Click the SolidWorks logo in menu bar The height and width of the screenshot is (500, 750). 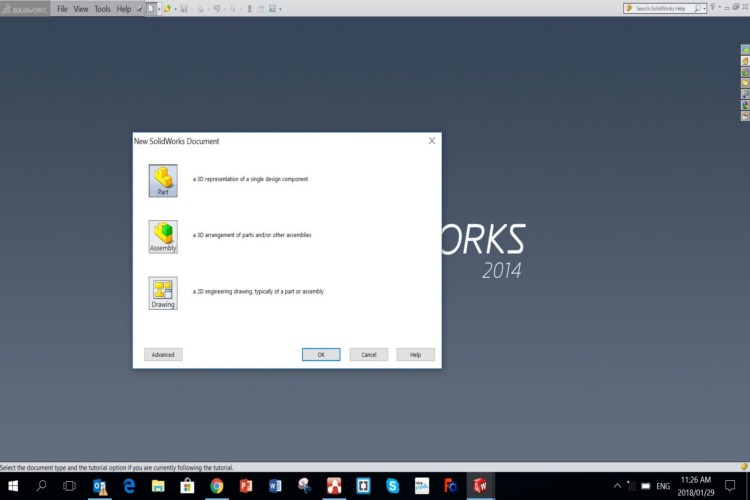click(25, 9)
